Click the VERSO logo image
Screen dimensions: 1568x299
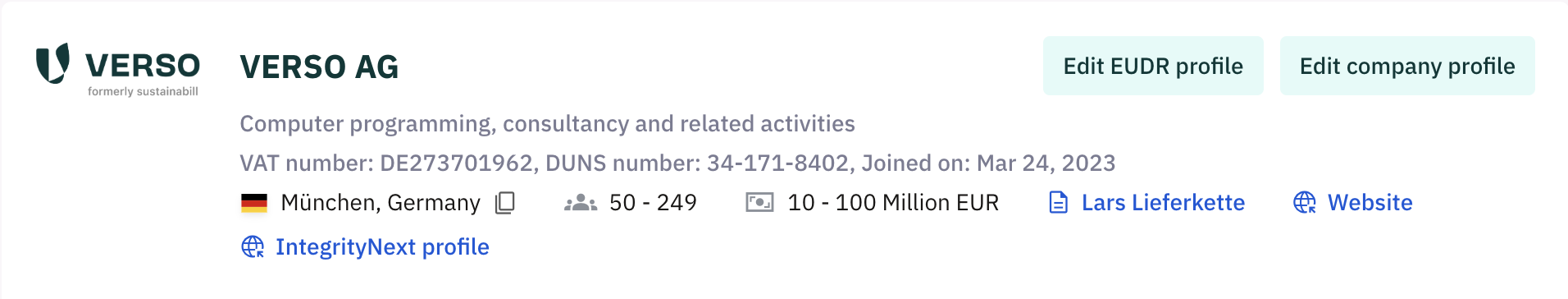point(118,70)
